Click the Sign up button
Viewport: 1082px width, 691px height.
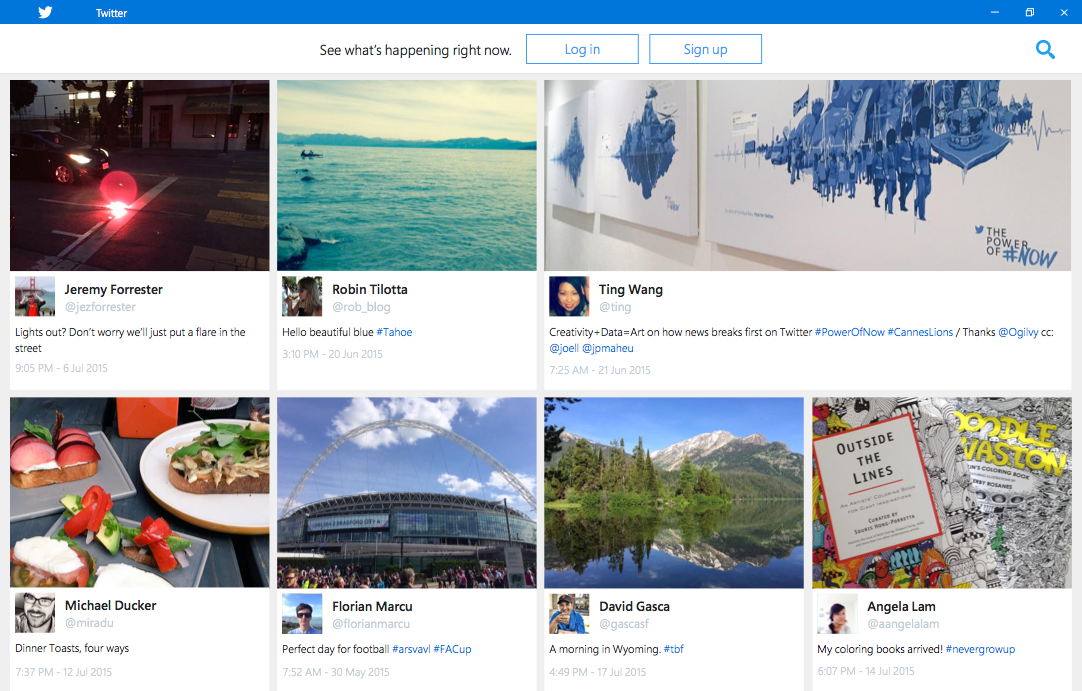coord(705,48)
